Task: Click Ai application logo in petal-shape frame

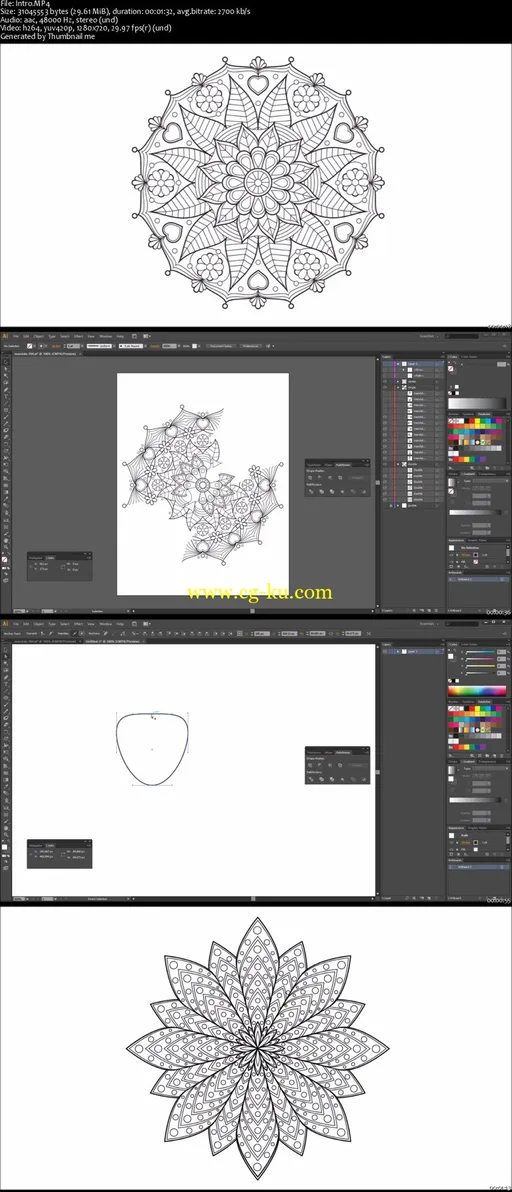Action: pos(5,624)
